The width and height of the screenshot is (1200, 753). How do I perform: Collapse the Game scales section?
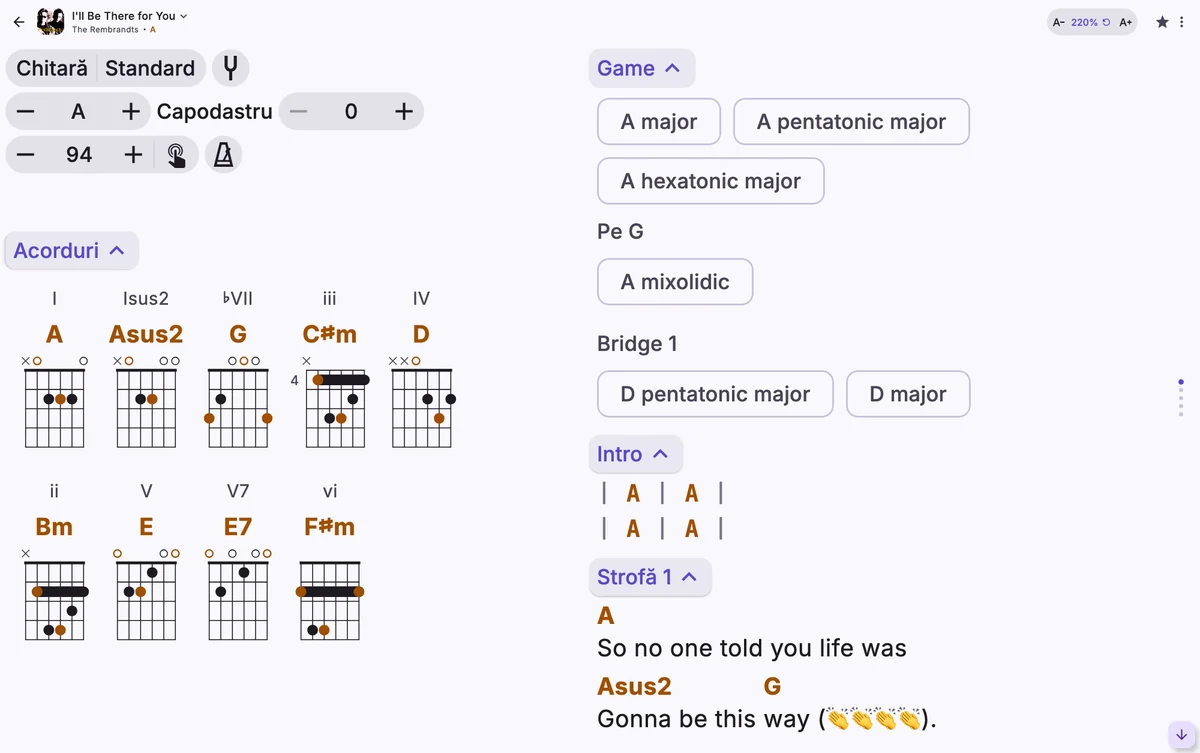pyautogui.click(x=640, y=68)
